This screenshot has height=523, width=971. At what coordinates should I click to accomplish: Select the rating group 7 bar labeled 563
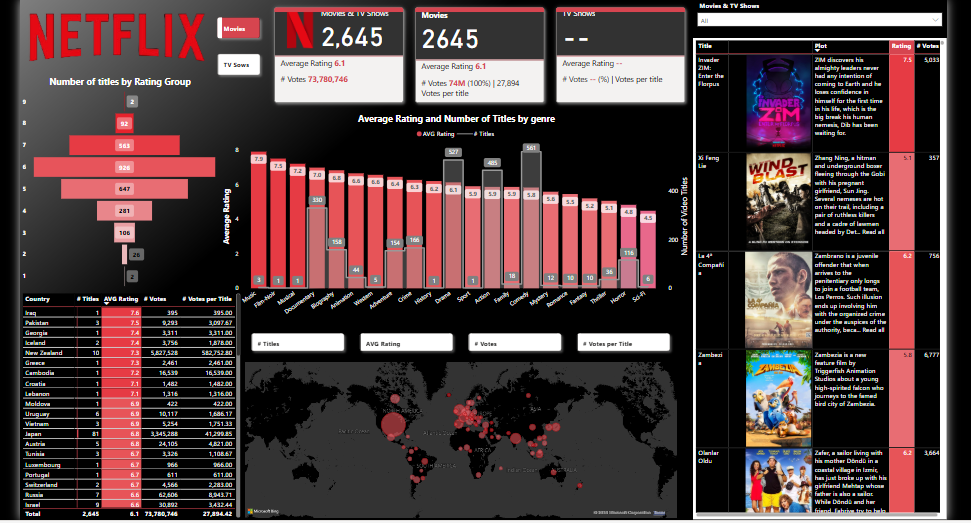(x=124, y=145)
